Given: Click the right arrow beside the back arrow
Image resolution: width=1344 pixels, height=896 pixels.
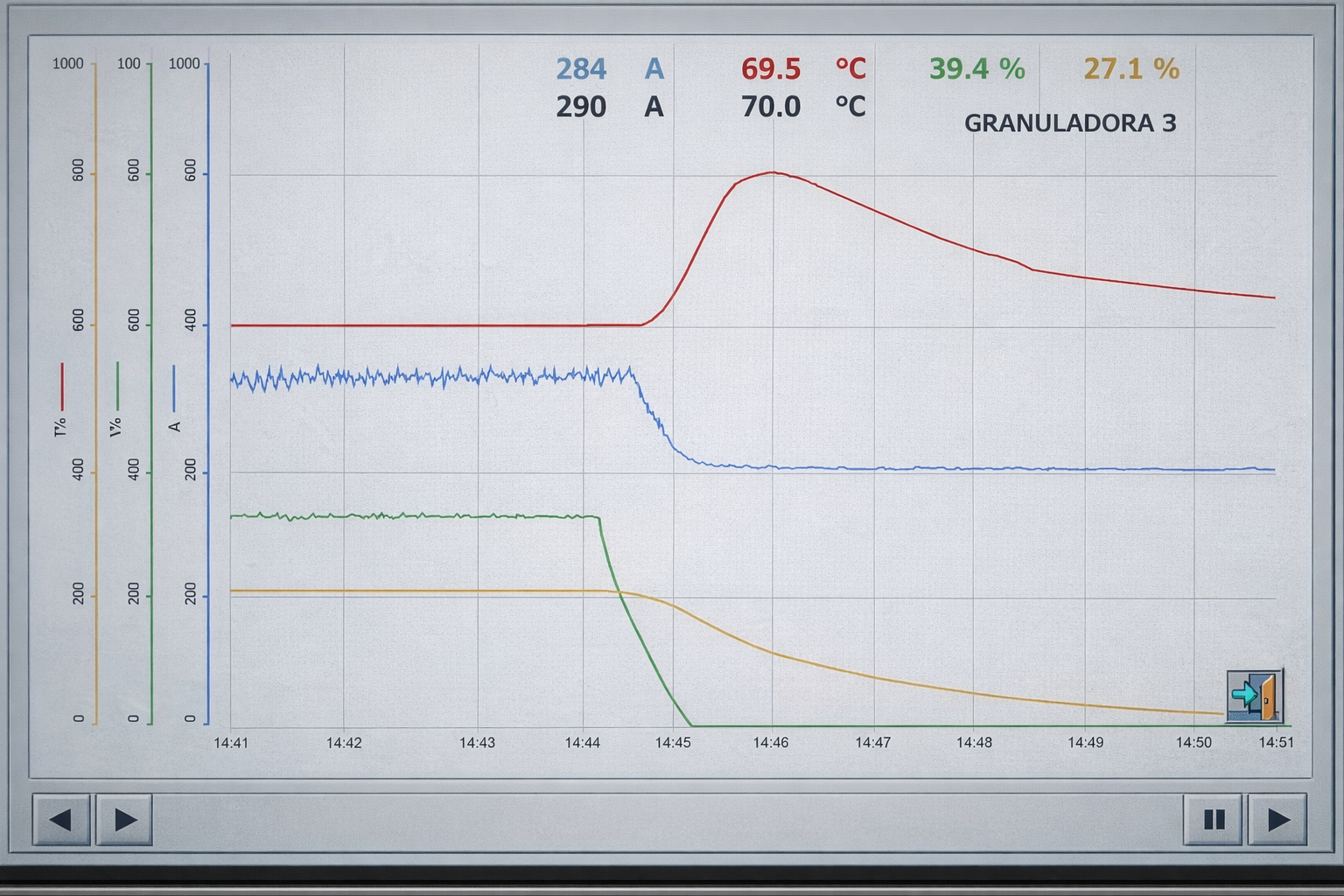Looking at the screenshot, I should (x=124, y=820).
